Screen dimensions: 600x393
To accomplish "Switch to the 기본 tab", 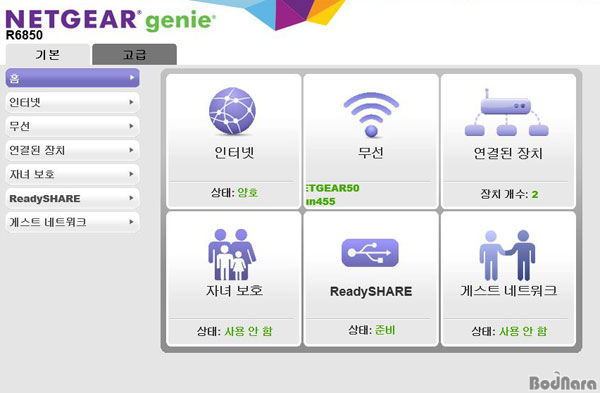I will point(48,55).
